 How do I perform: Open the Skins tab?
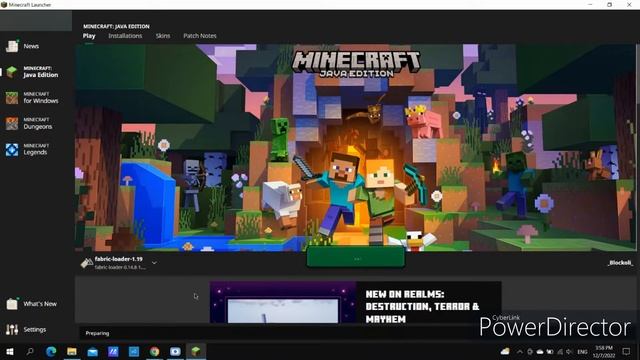(163, 36)
